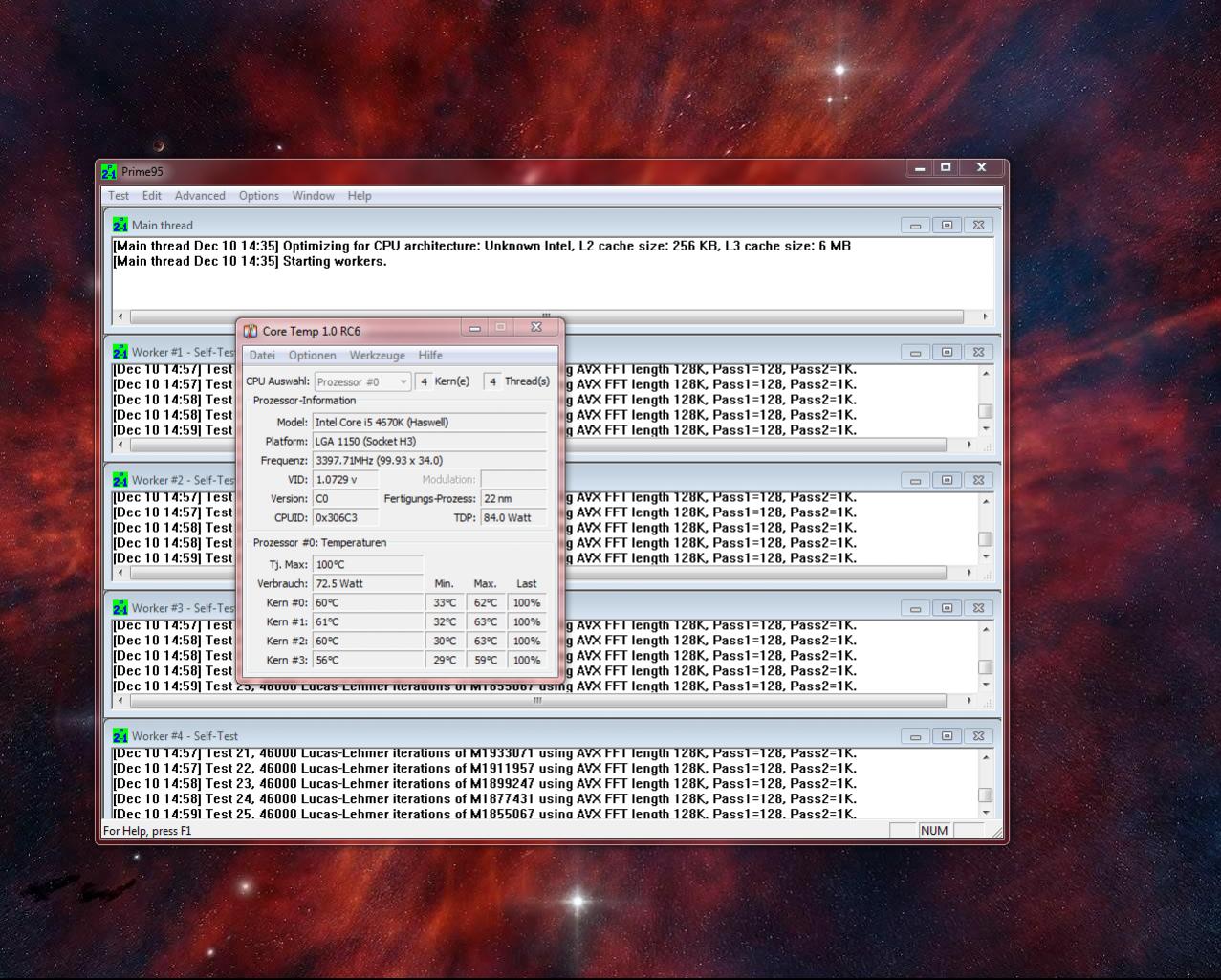
Task: Click Kern #1 temperature 61°C
Action: point(368,621)
